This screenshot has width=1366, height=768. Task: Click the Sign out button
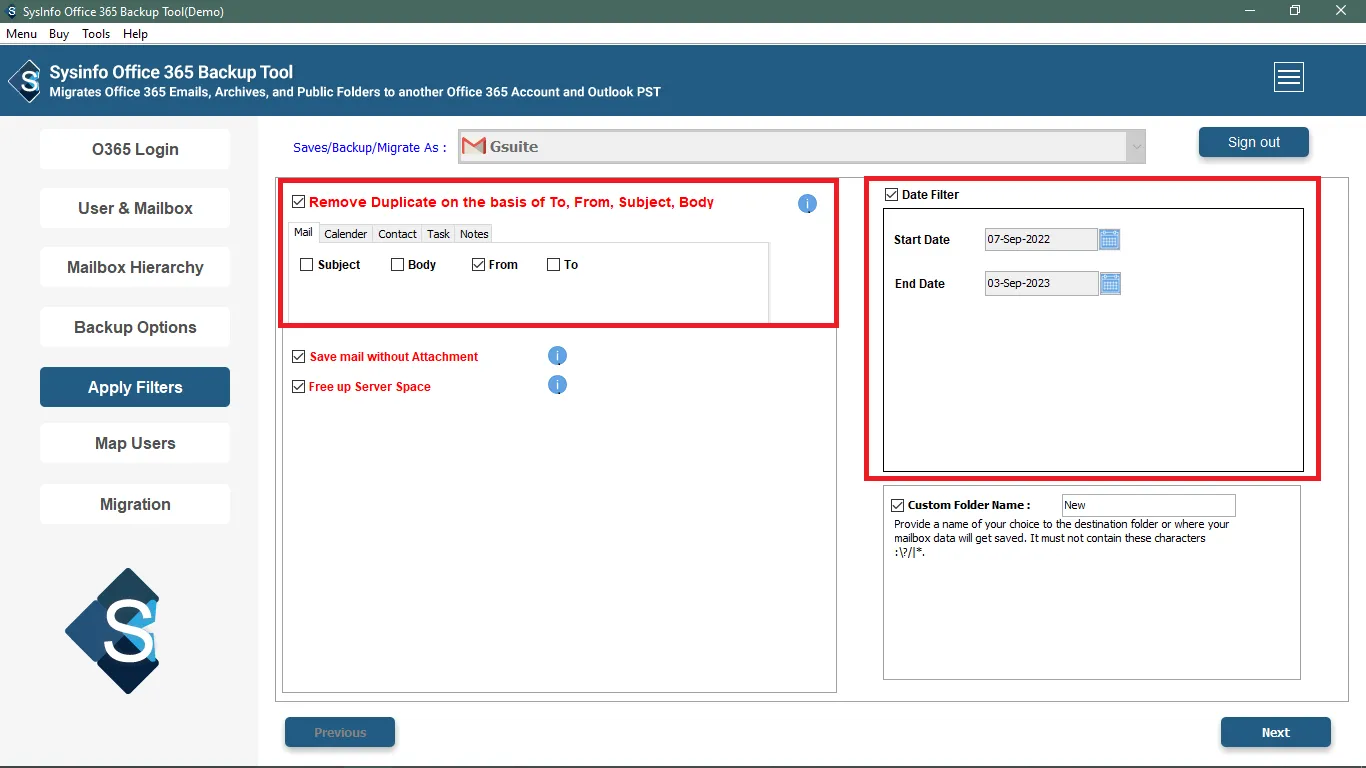coord(1253,142)
